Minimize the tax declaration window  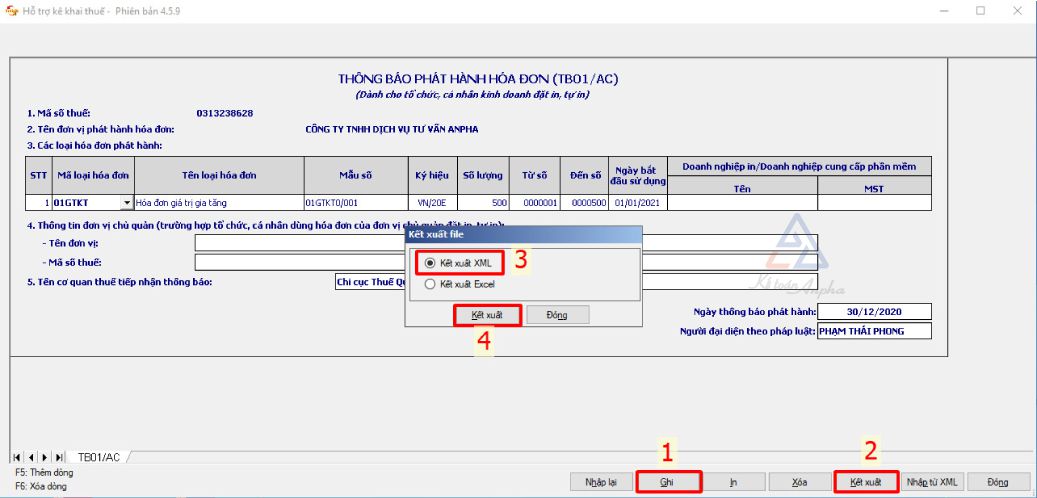(x=942, y=10)
